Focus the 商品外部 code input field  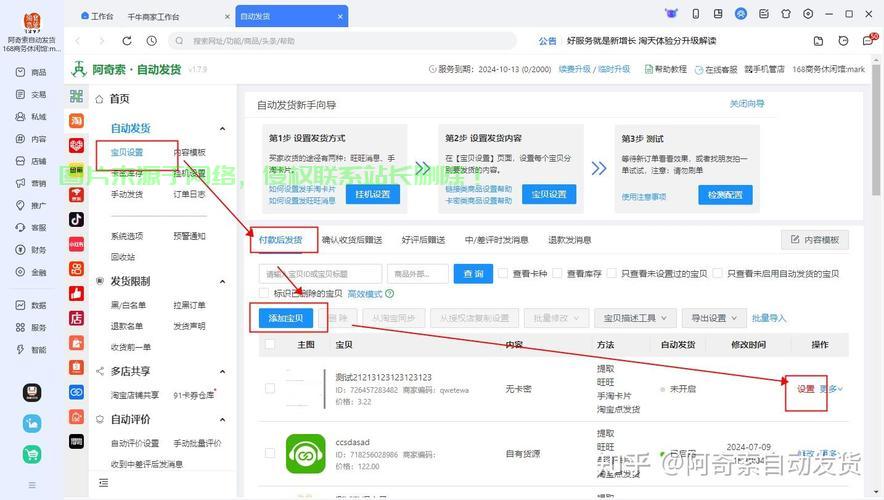point(418,273)
